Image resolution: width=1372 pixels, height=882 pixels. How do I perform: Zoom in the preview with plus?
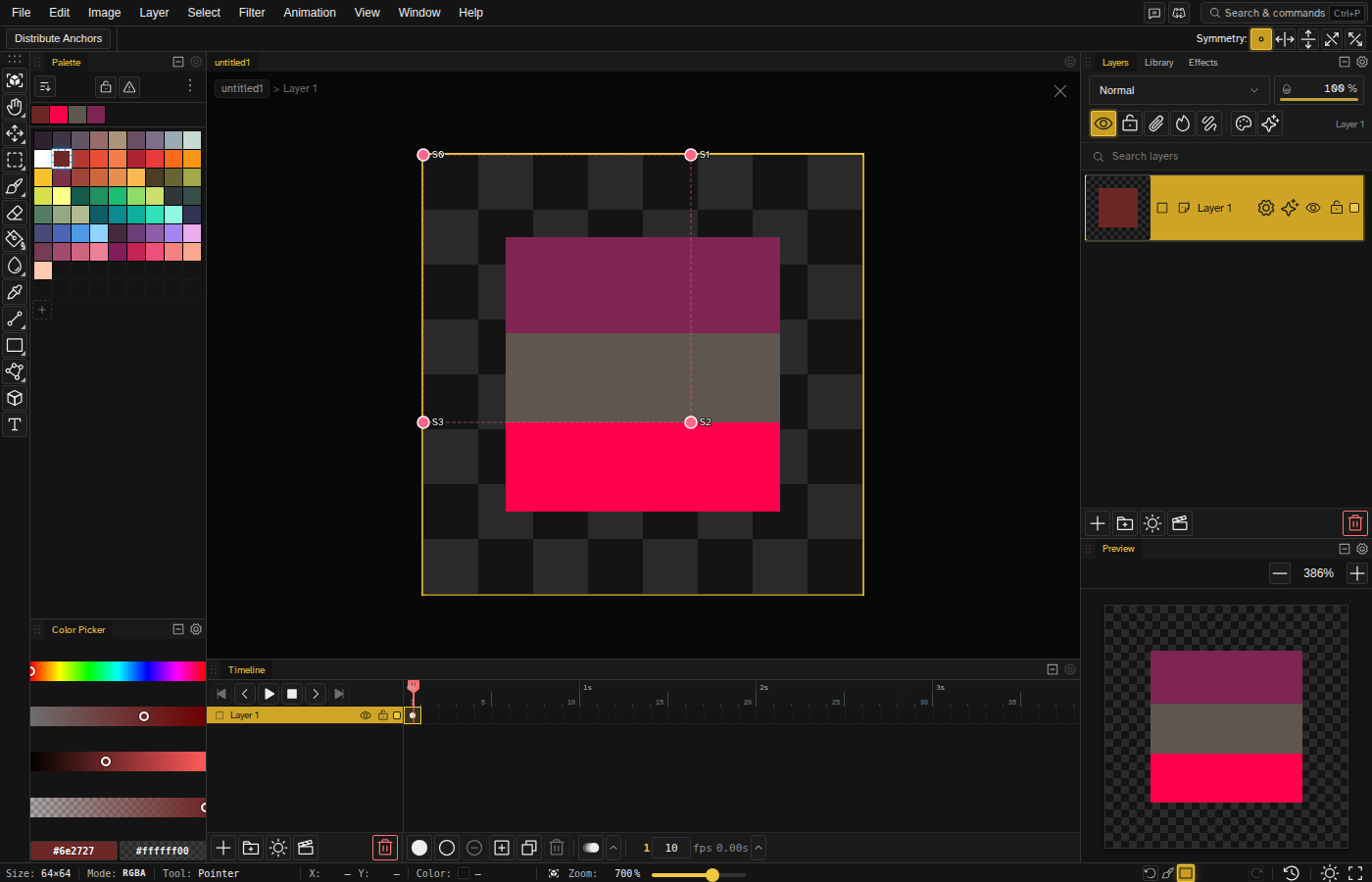tap(1356, 573)
